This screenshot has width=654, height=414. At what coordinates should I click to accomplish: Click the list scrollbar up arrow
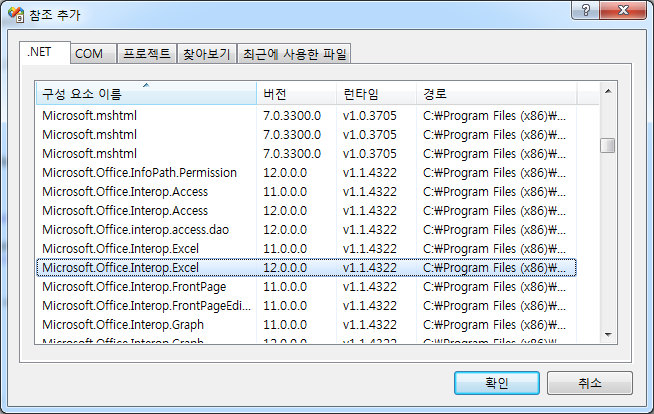[x=608, y=91]
